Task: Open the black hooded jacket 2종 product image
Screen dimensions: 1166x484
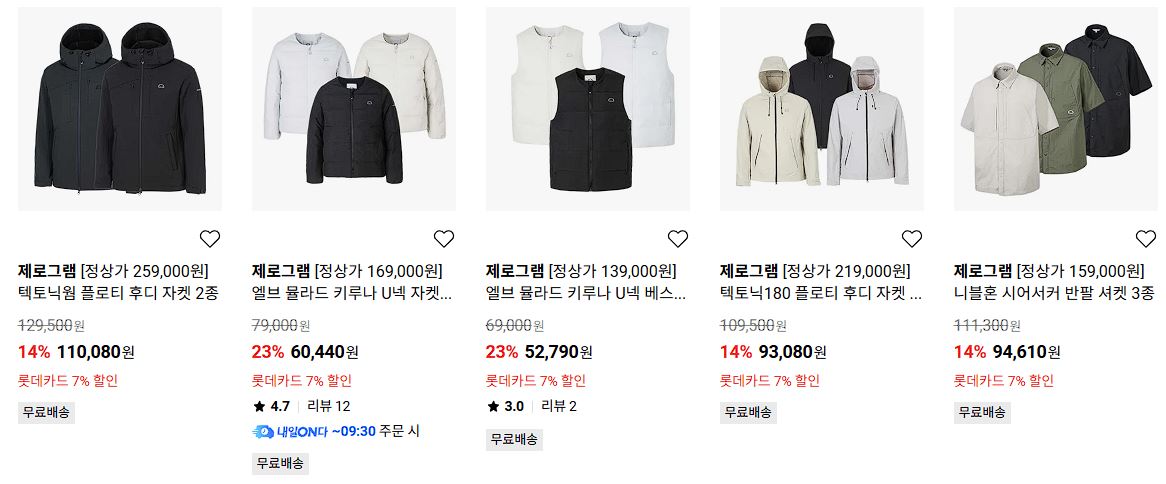Action: (120, 109)
